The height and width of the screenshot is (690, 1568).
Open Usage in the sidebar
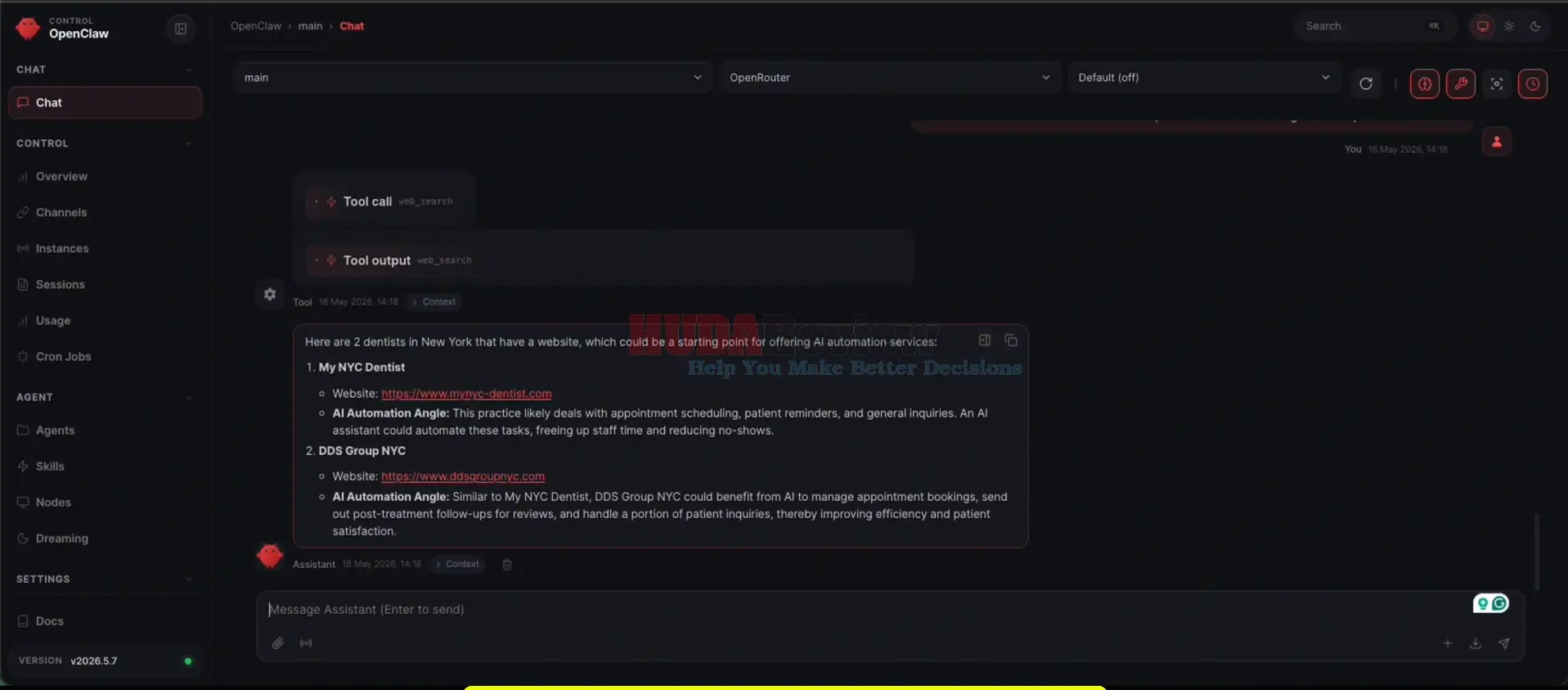[x=105, y=320]
